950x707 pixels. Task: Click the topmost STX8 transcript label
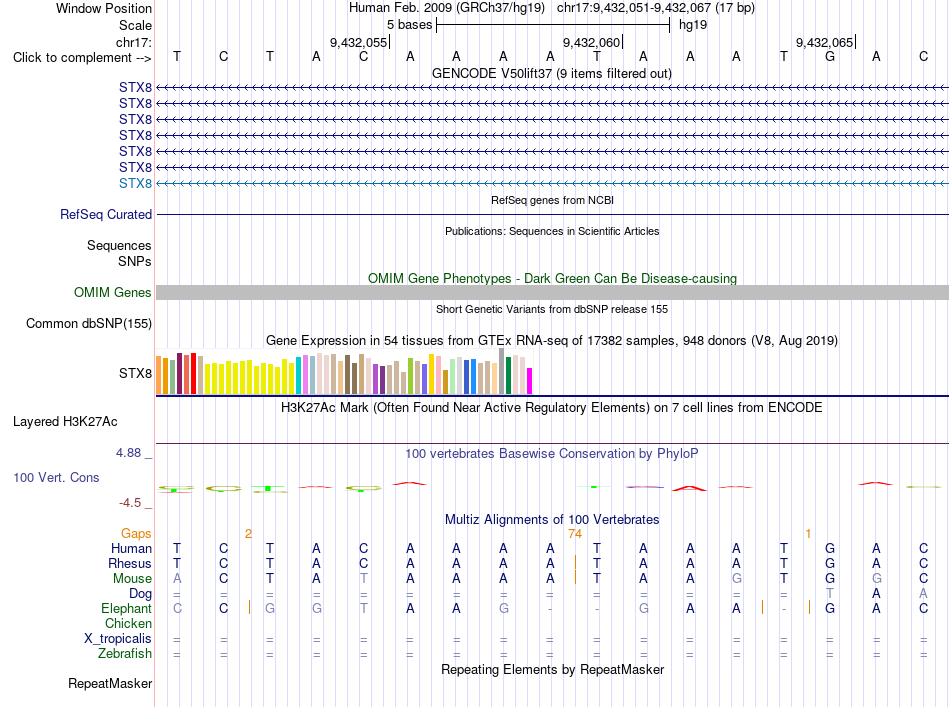click(135, 88)
